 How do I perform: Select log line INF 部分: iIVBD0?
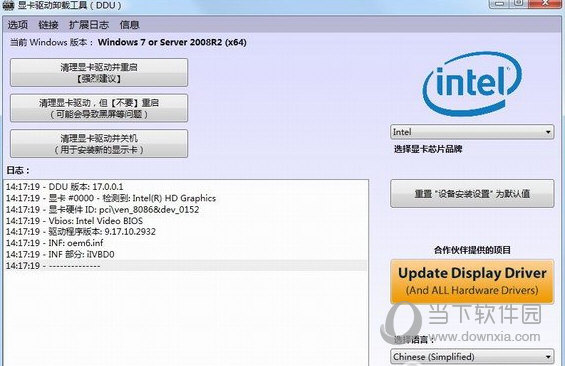point(60,254)
